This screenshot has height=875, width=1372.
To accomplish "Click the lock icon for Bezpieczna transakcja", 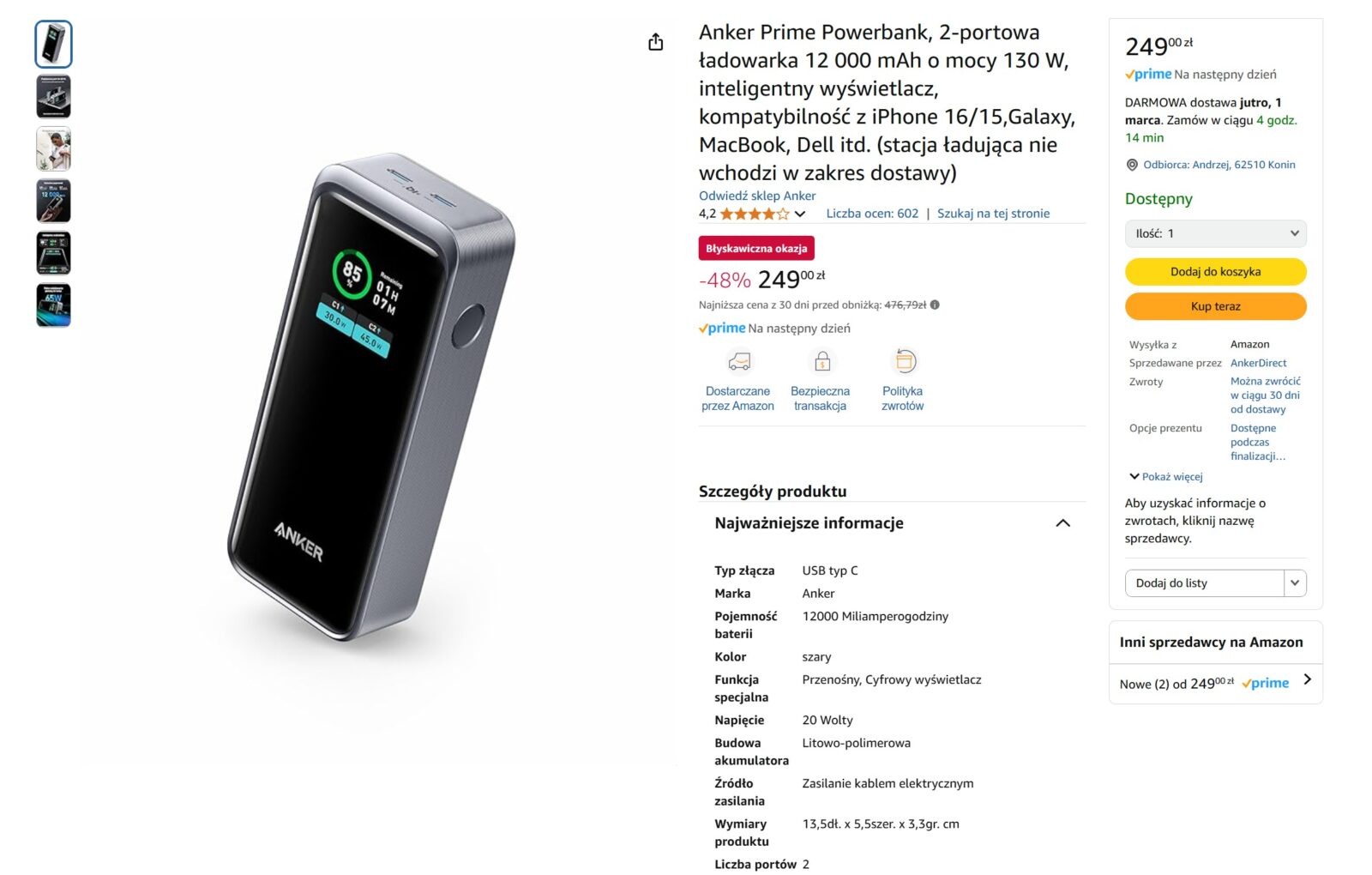I will tap(822, 362).
